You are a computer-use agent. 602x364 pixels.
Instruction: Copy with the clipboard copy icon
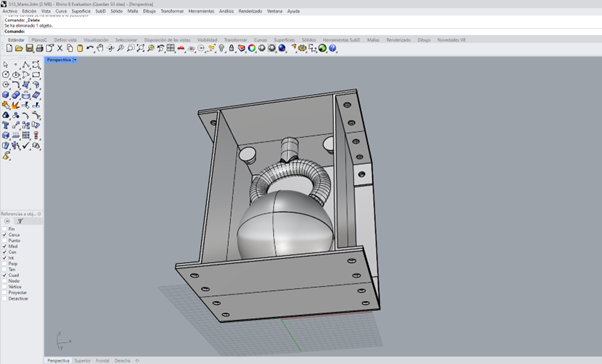69,48
